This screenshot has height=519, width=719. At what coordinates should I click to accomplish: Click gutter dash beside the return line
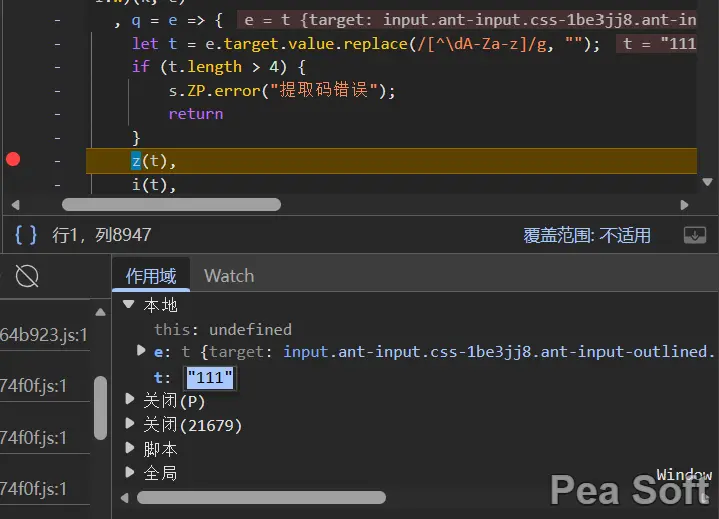pyautogui.click(x=57, y=114)
